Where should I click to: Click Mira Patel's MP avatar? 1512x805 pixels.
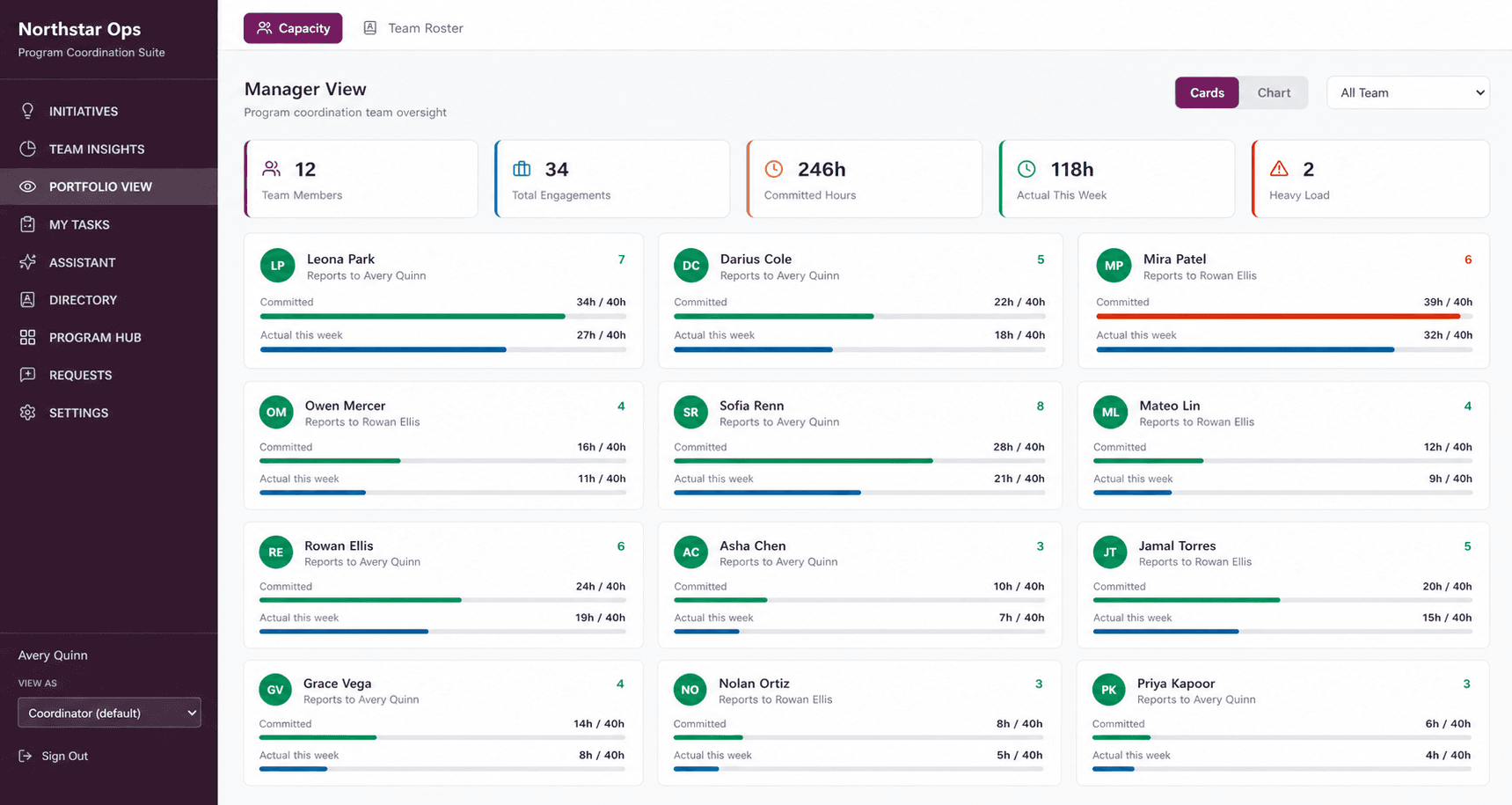[x=1114, y=266]
